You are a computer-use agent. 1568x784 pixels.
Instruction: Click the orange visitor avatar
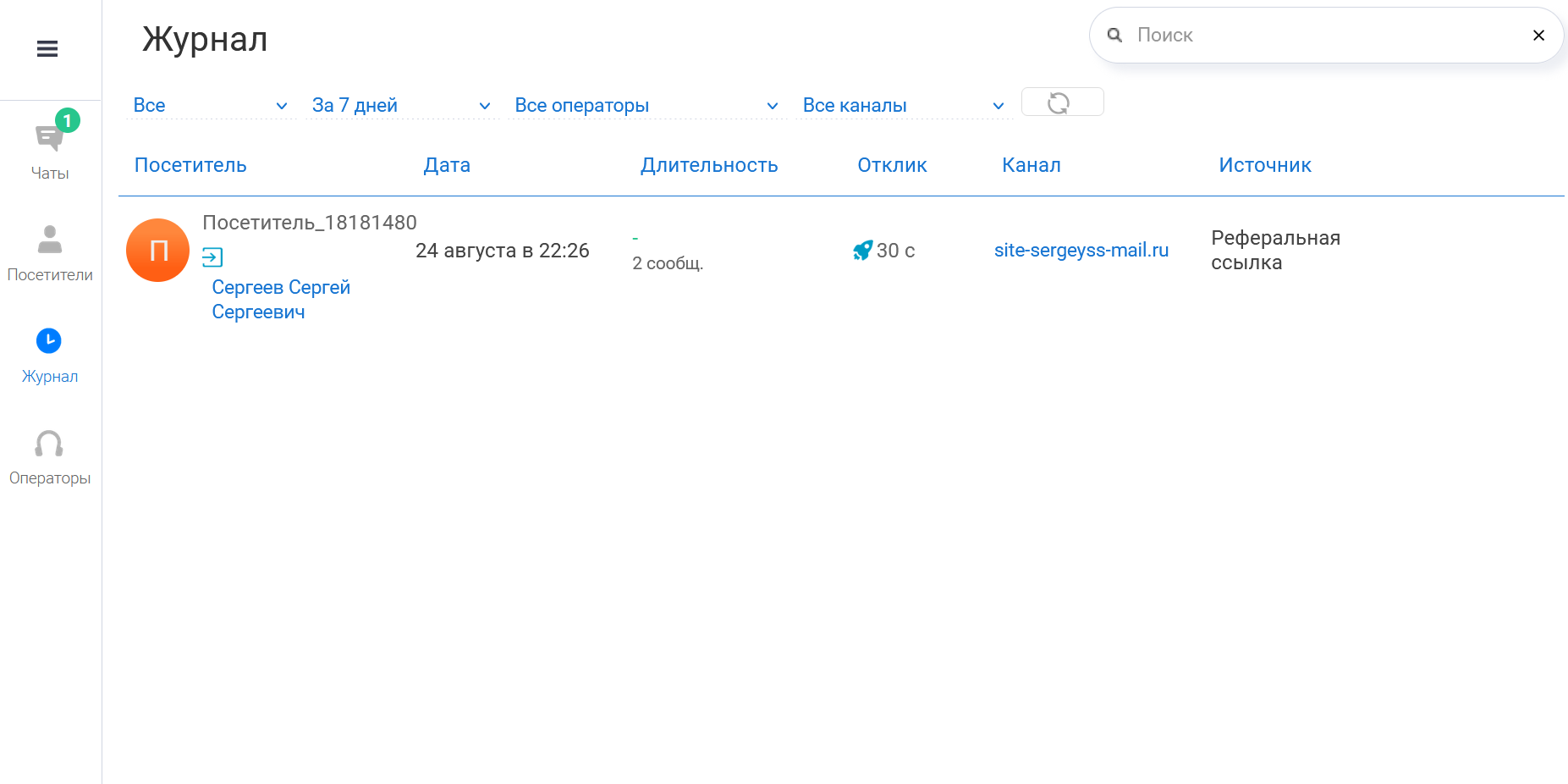pos(157,251)
